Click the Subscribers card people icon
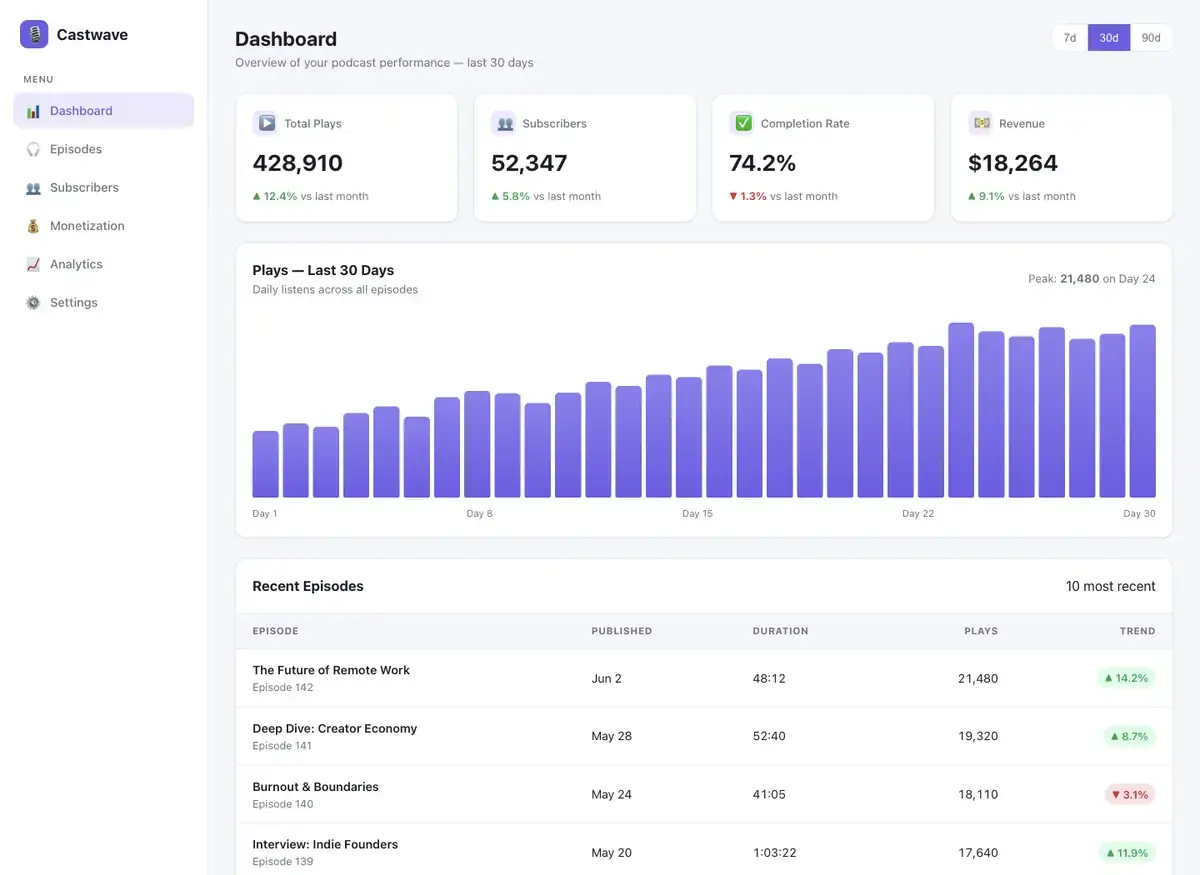This screenshot has height=875, width=1200. click(503, 123)
